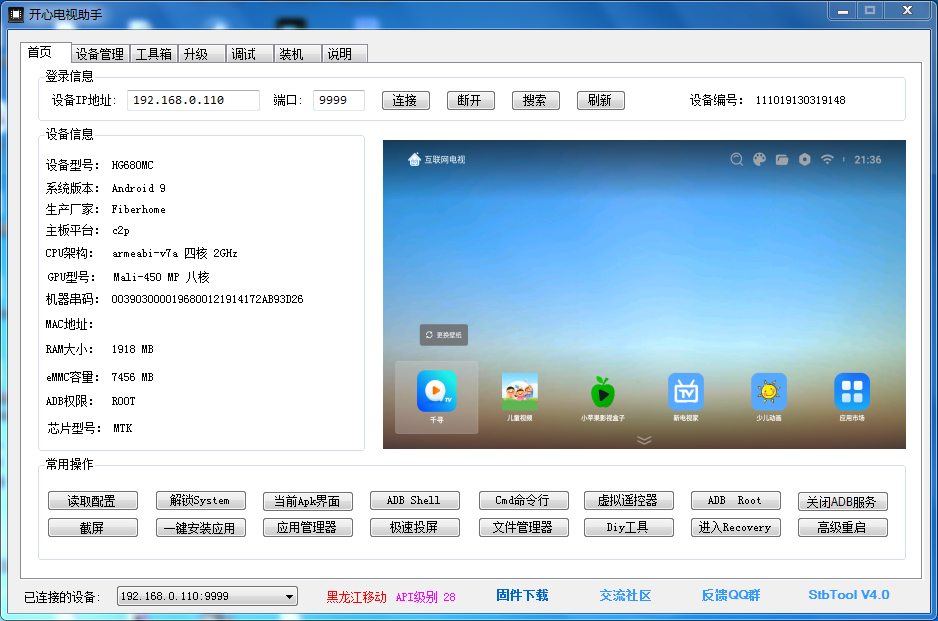
Task: Open the 千寻 TV app icon in preview
Action: click(437, 391)
